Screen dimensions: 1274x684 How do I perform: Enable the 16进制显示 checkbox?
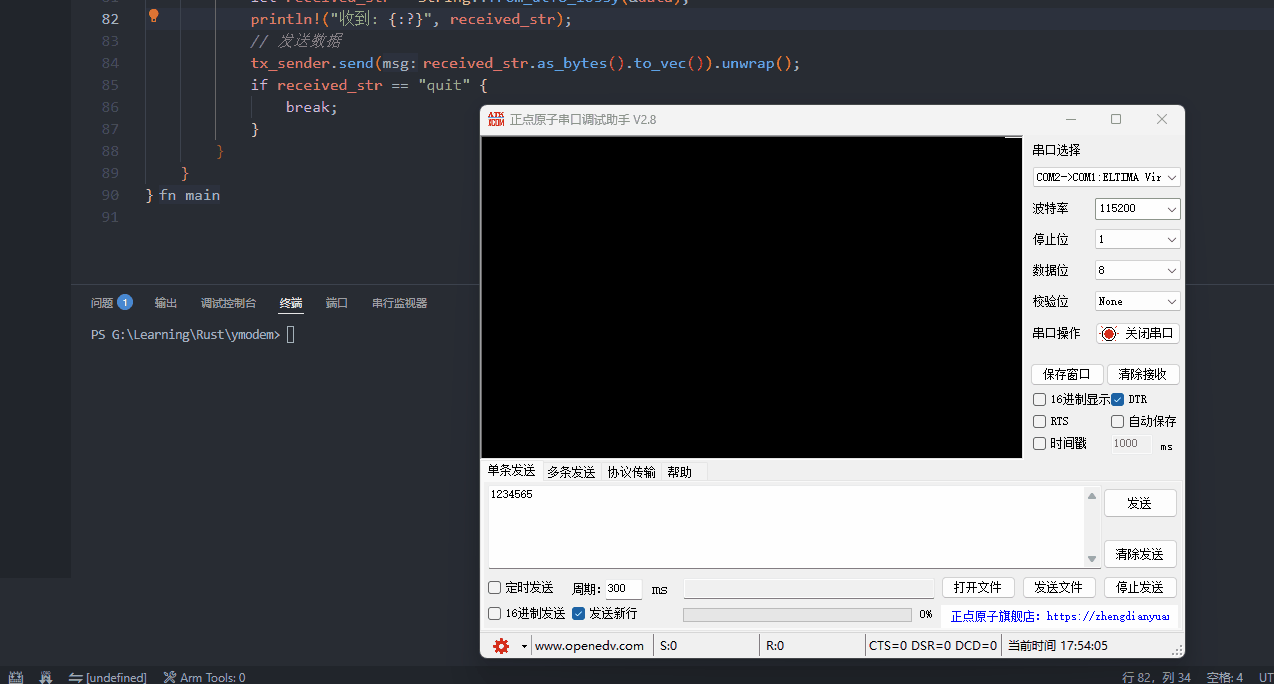tap(1039, 399)
